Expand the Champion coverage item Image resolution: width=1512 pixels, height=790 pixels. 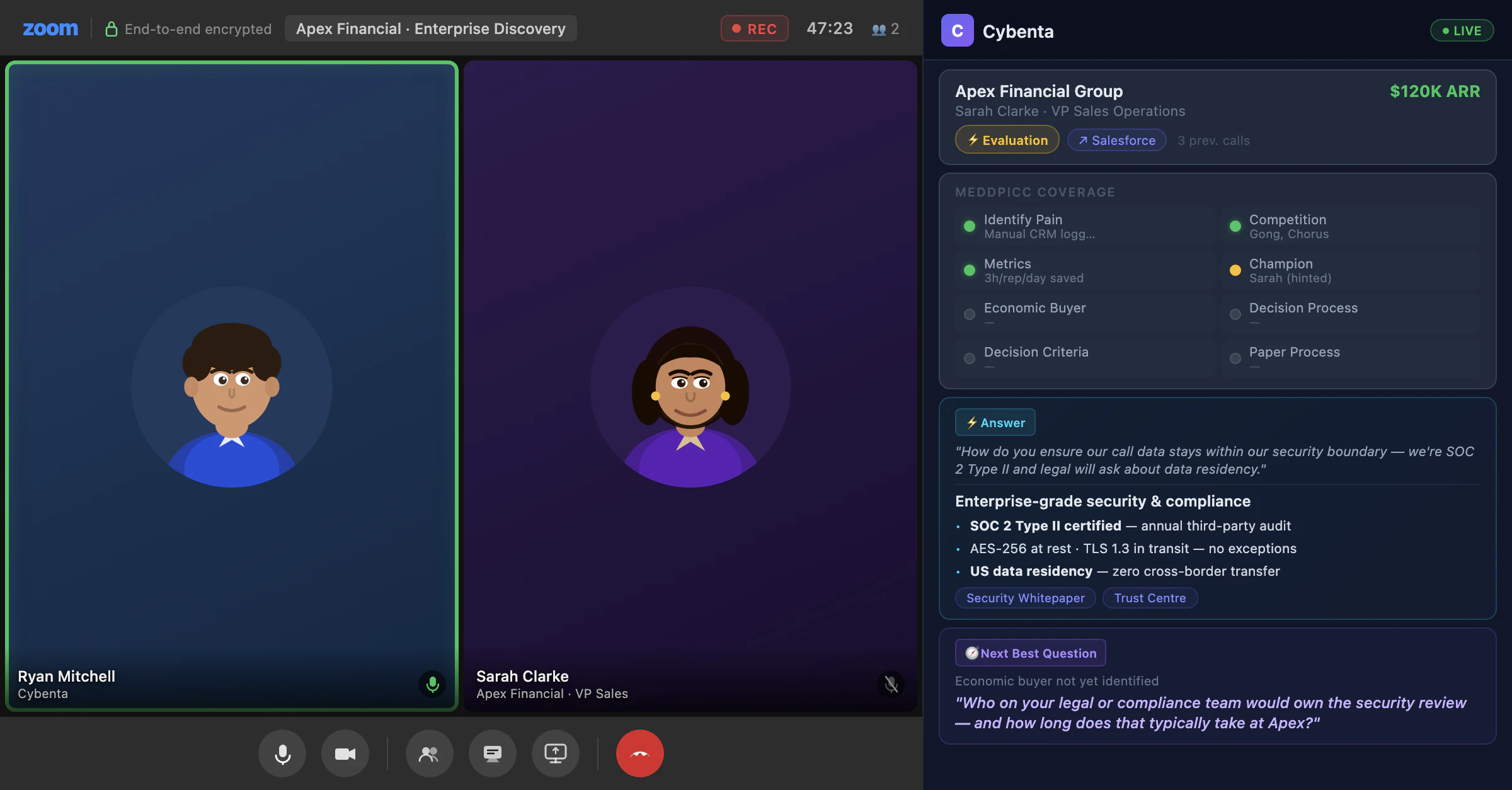click(x=1349, y=270)
